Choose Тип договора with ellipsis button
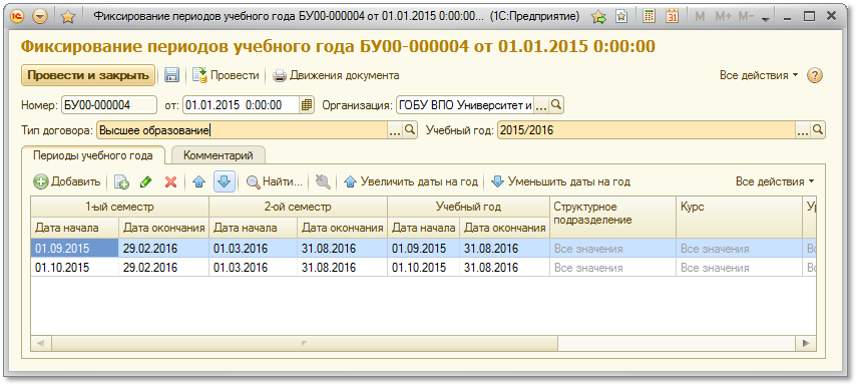This screenshot has width=858, height=387. [x=395, y=130]
